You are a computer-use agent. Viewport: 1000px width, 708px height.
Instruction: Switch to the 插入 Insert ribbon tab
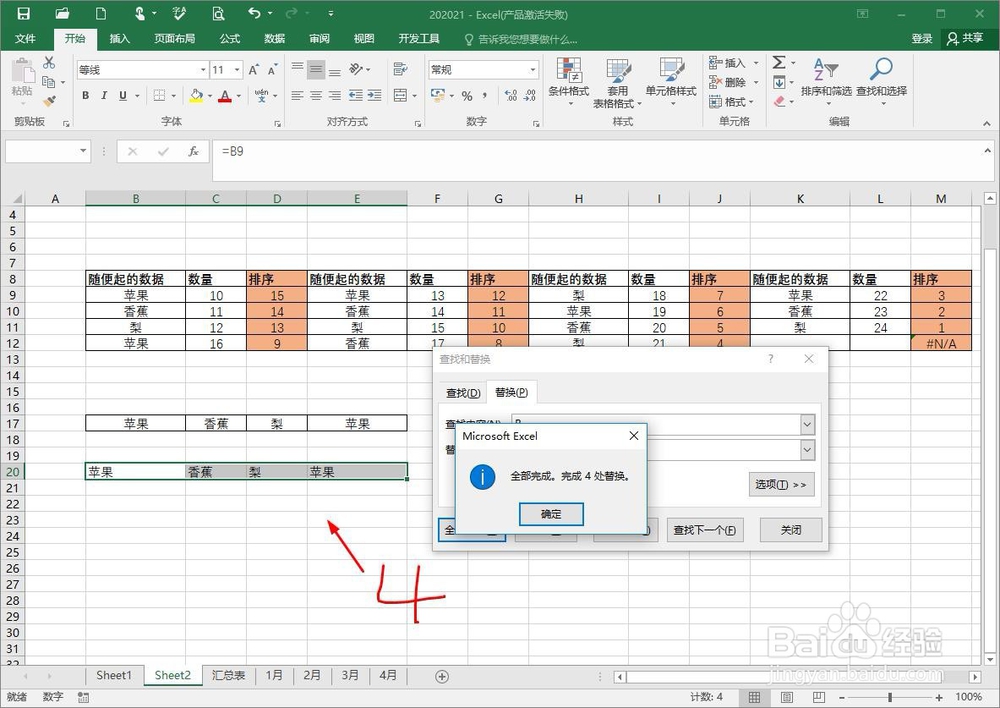120,38
